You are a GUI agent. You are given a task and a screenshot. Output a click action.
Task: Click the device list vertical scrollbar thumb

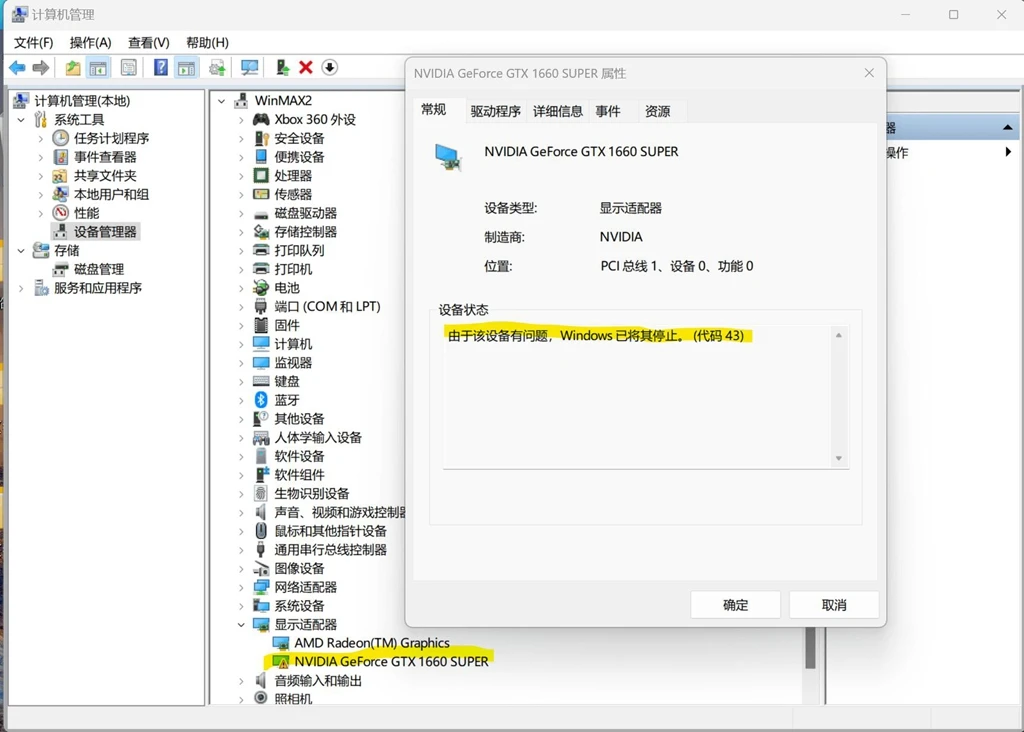point(810,648)
